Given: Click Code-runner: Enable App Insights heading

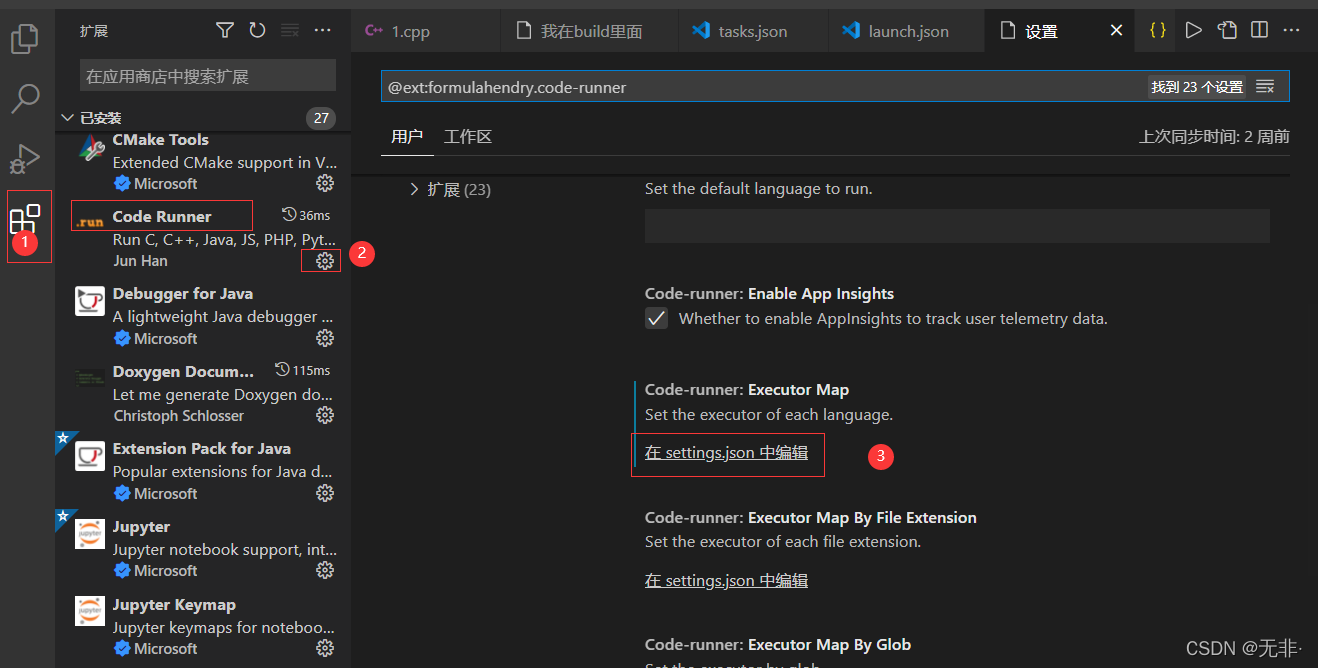Looking at the screenshot, I should click(x=769, y=294).
